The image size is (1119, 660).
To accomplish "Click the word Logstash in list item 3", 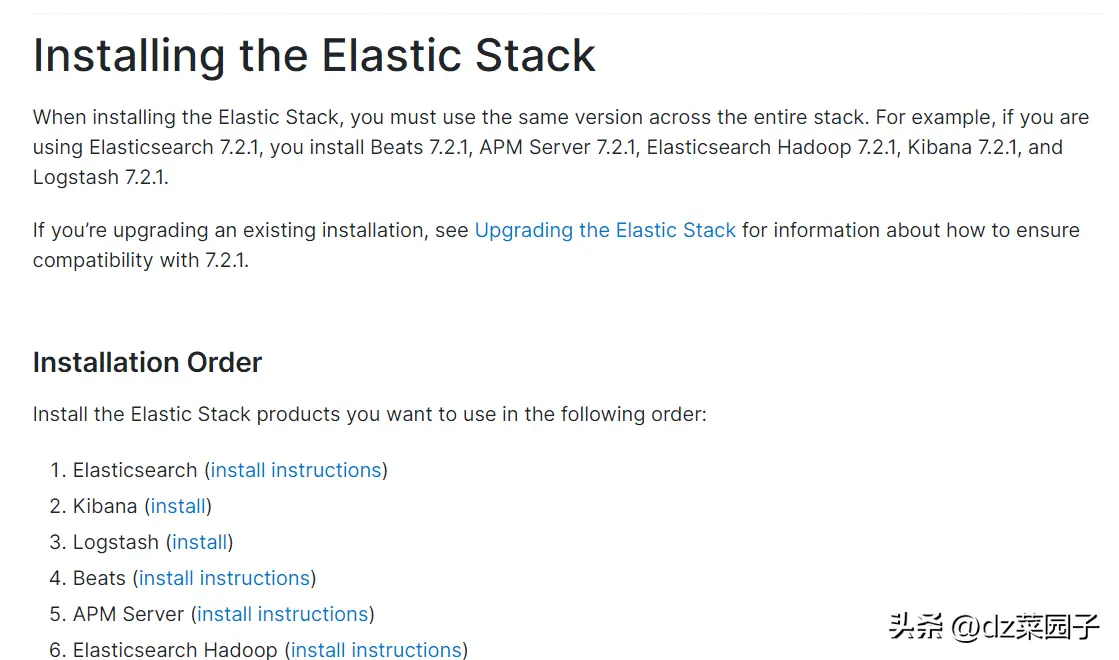I will (x=116, y=542).
